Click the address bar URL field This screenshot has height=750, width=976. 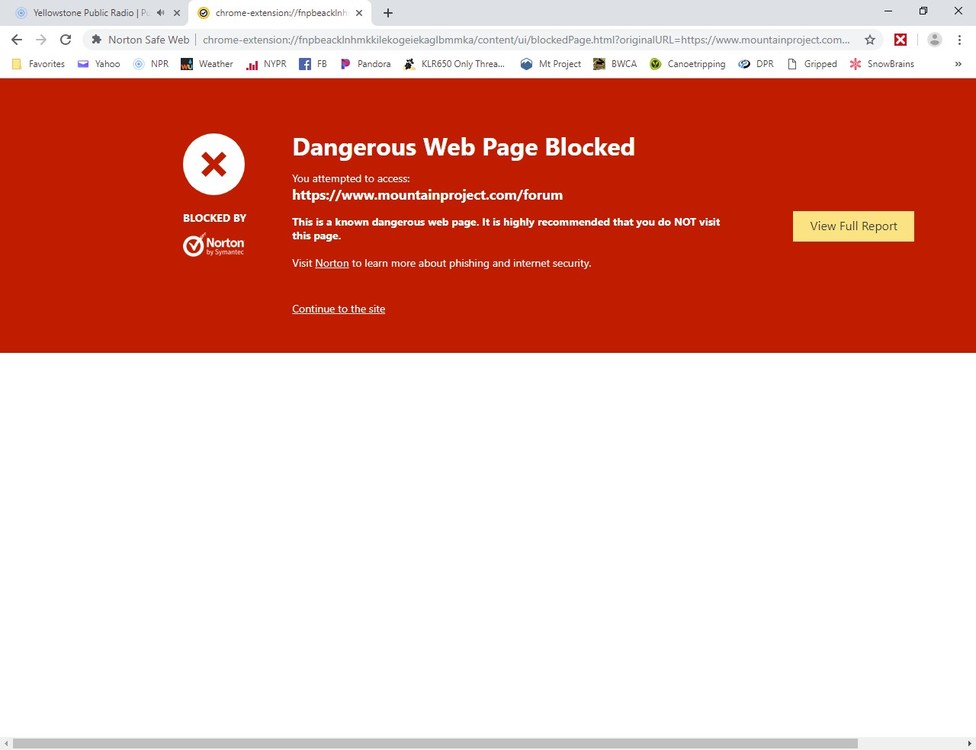coord(526,40)
